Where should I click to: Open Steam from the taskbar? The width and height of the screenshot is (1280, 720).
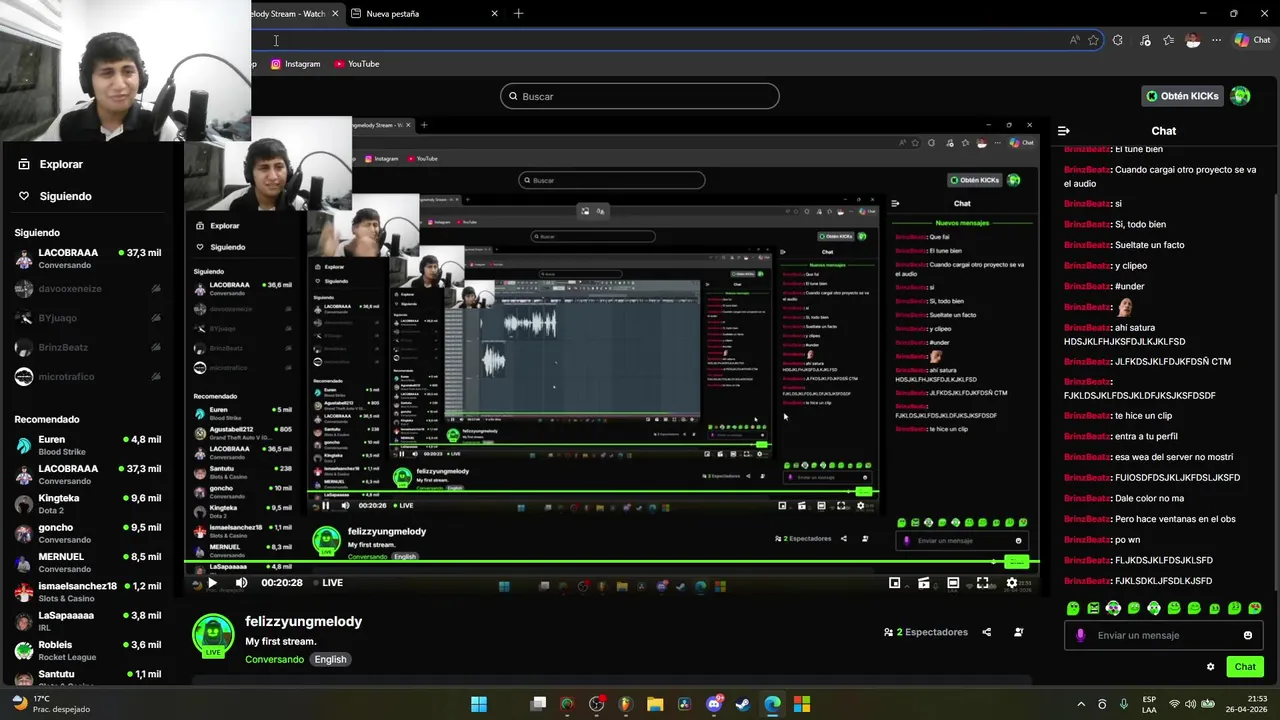(x=743, y=704)
